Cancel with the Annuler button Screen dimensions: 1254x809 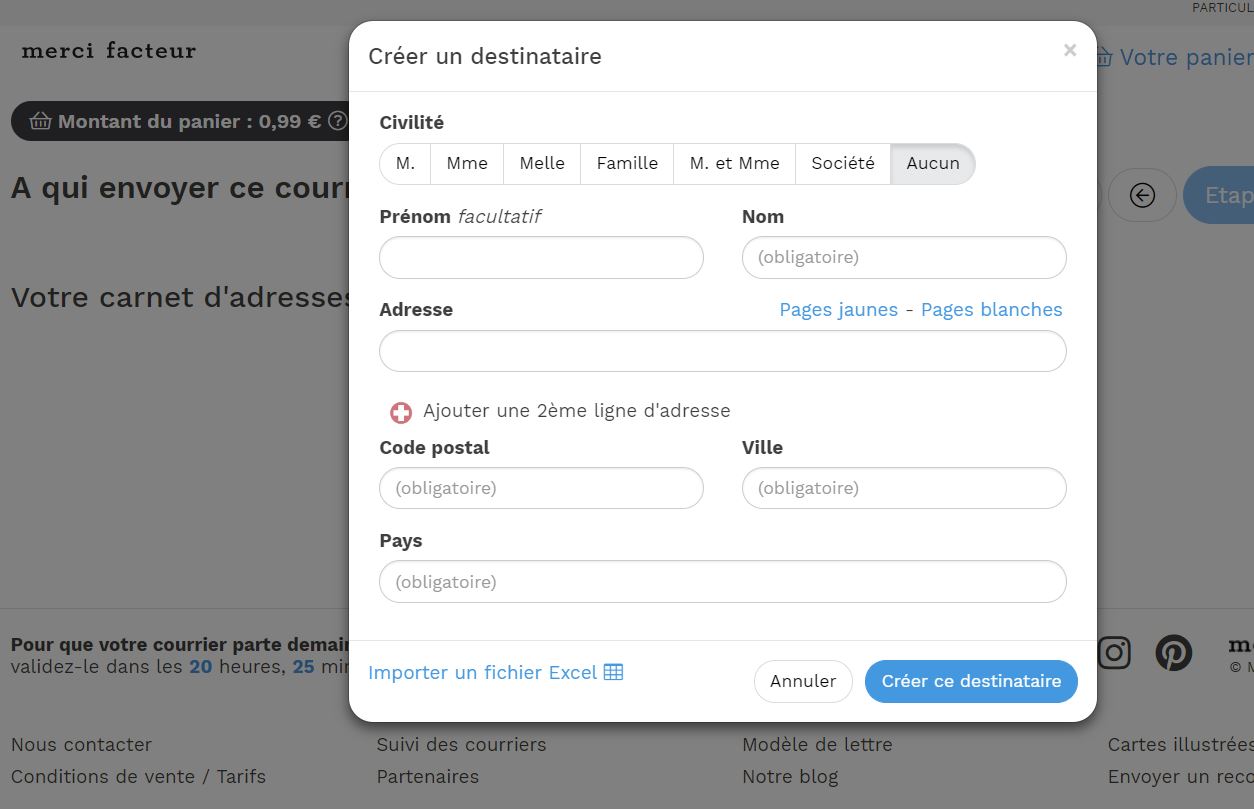pyautogui.click(x=803, y=681)
